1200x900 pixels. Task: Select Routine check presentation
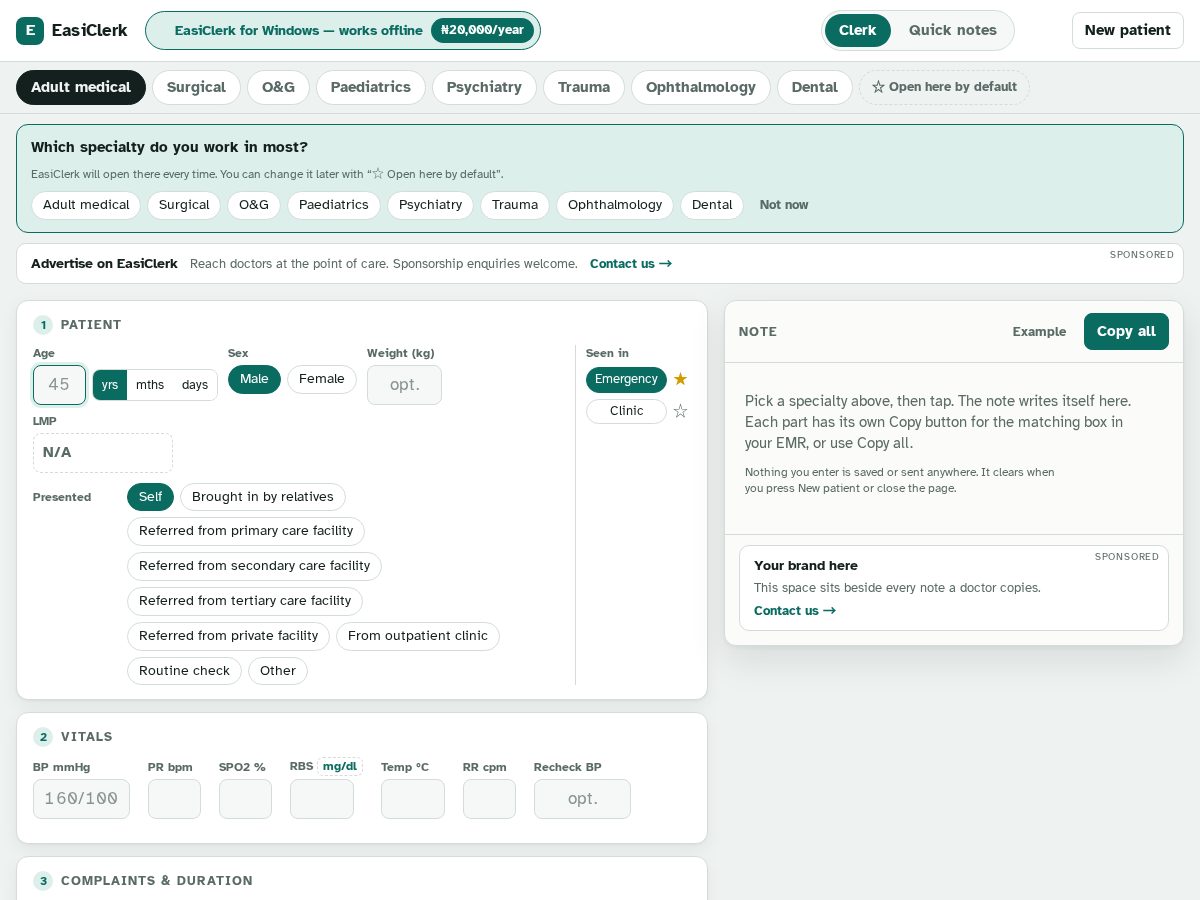[x=184, y=671]
